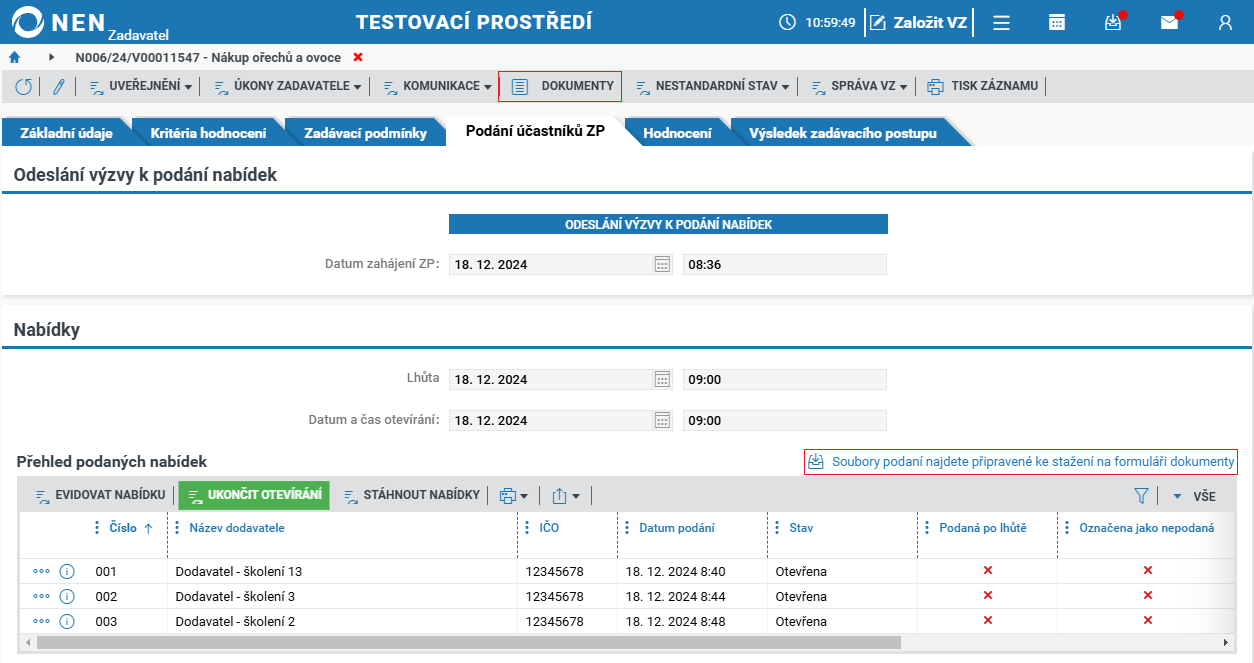Viewport: 1254px width, 663px height.
Task: Open three-dot menu for row 003
Action: (x=41, y=621)
